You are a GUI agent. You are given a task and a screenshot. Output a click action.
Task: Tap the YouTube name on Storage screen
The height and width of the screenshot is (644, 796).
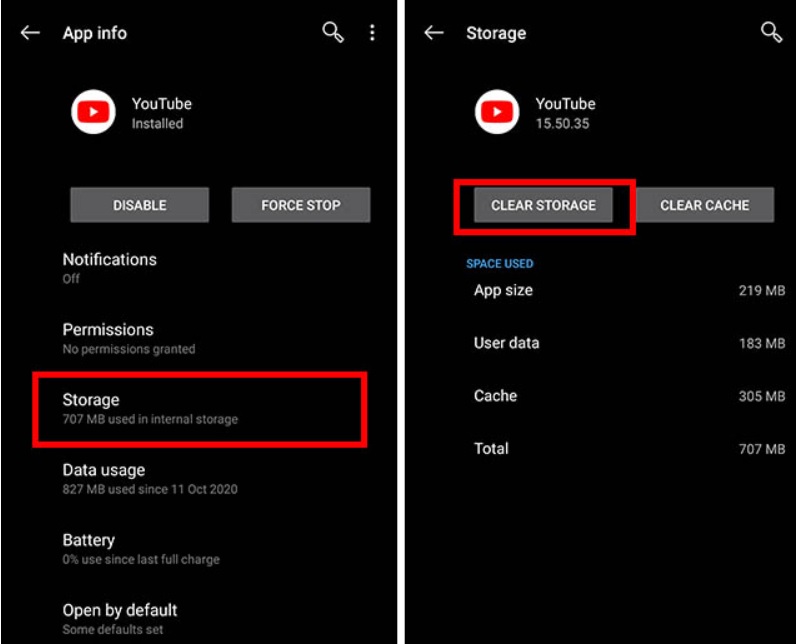coord(566,104)
